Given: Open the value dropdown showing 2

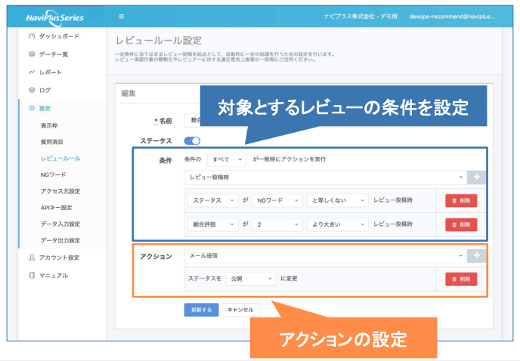Looking at the screenshot, I should click(x=277, y=224).
